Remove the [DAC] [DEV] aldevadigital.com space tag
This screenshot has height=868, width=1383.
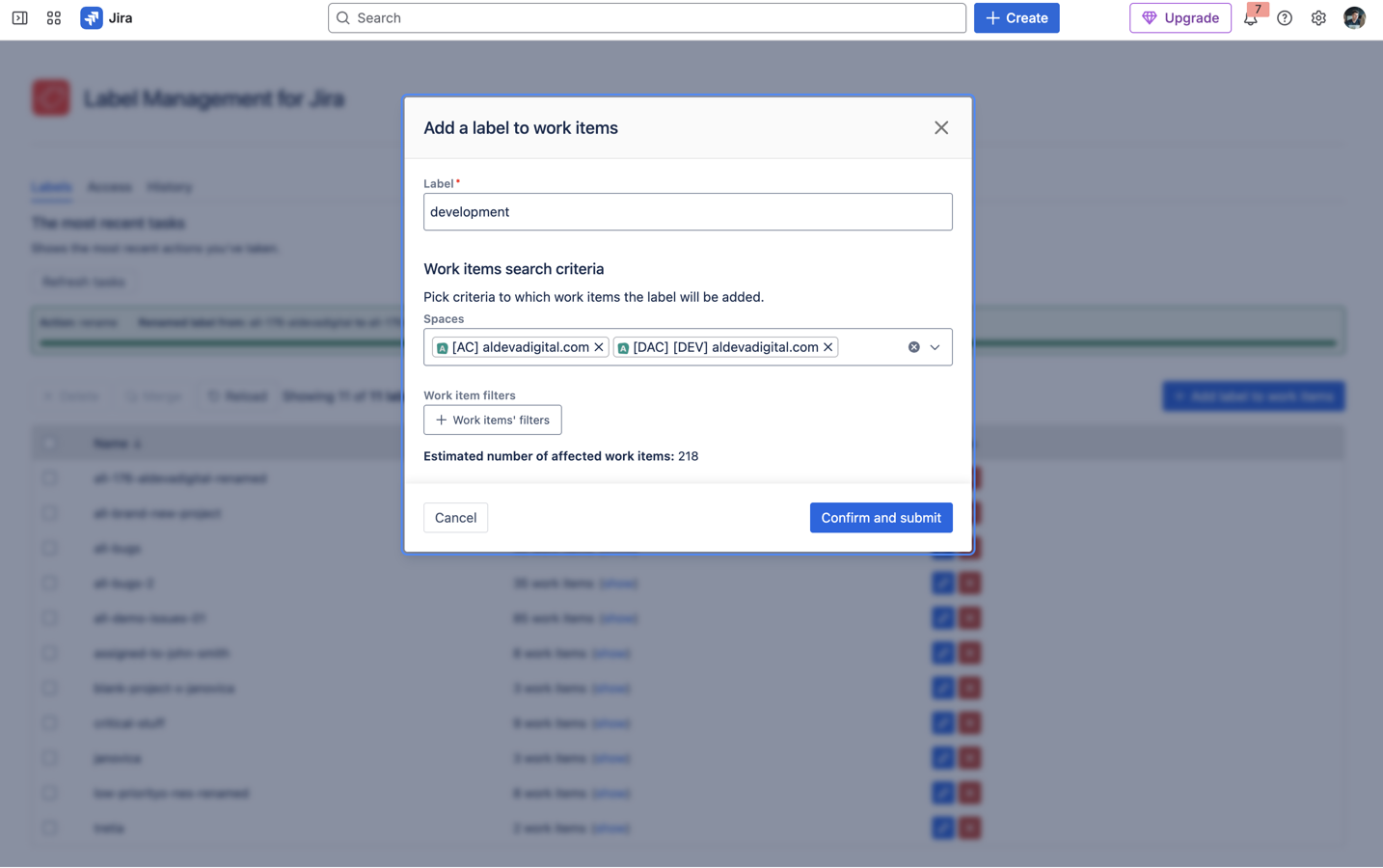coord(827,347)
